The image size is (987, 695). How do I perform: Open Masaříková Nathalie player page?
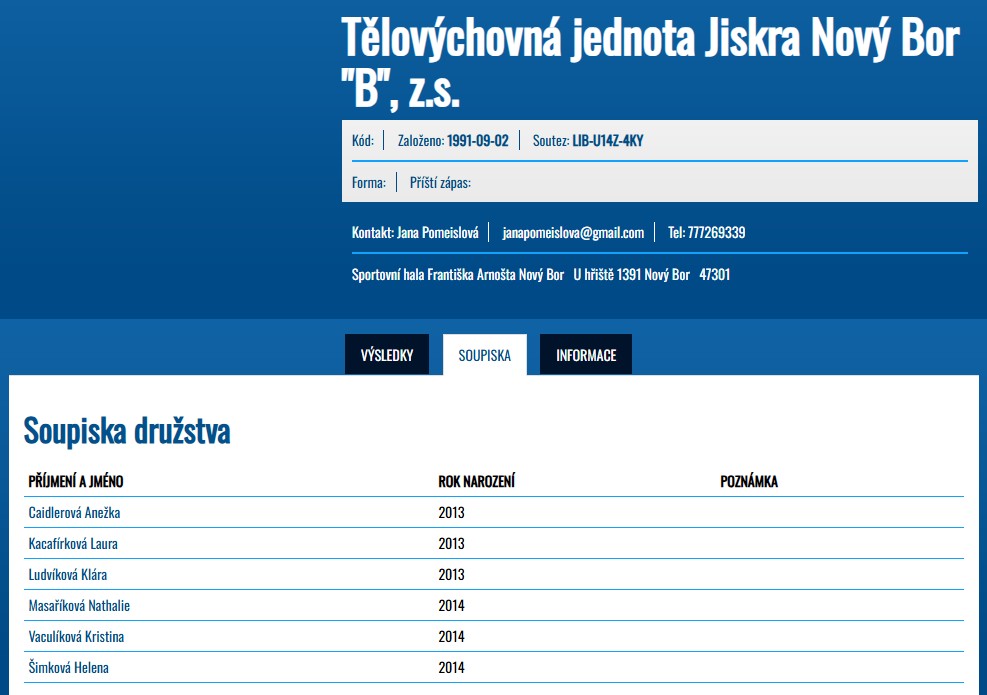point(79,606)
